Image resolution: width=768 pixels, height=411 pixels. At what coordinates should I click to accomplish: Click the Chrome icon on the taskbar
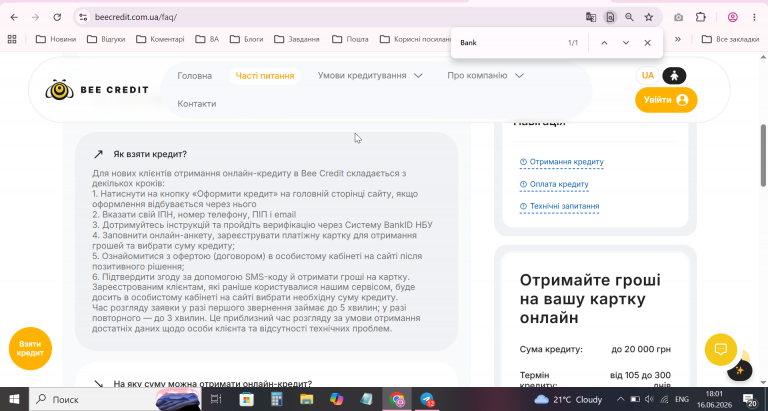[x=397, y=399]
